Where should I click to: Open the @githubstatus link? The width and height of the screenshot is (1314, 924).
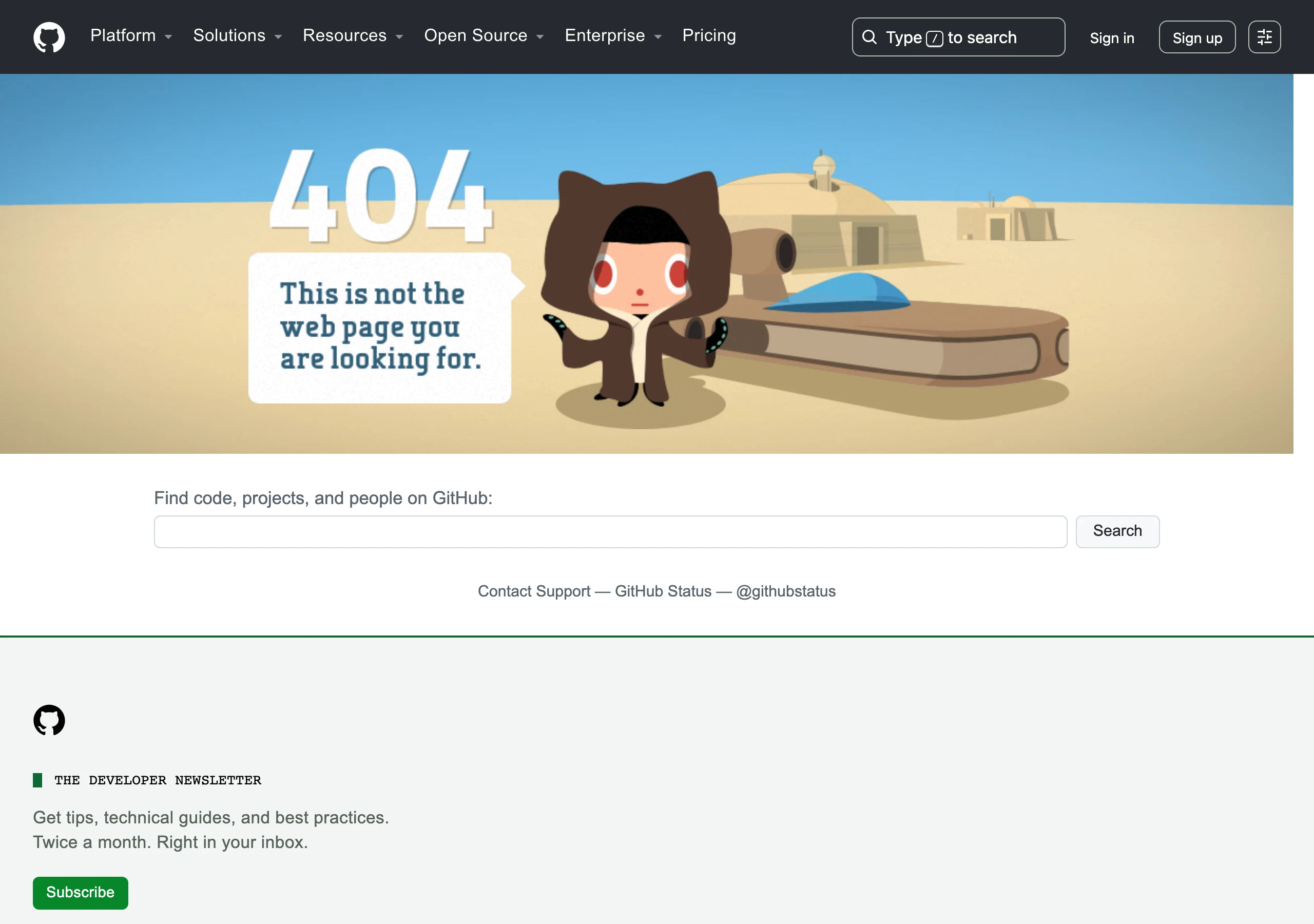point(786,591)
